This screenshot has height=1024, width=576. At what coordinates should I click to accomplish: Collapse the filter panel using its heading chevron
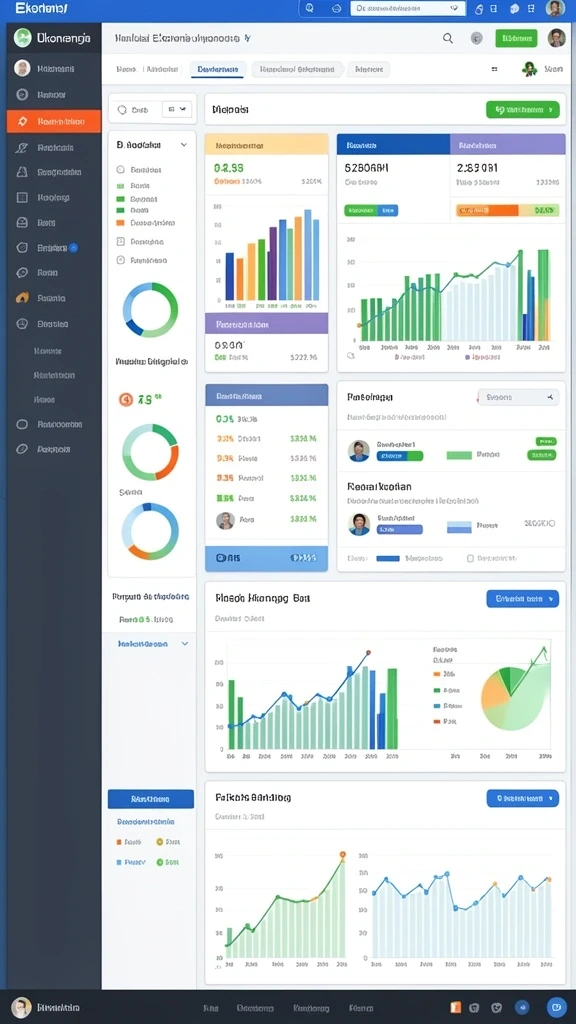coord(184,144)
